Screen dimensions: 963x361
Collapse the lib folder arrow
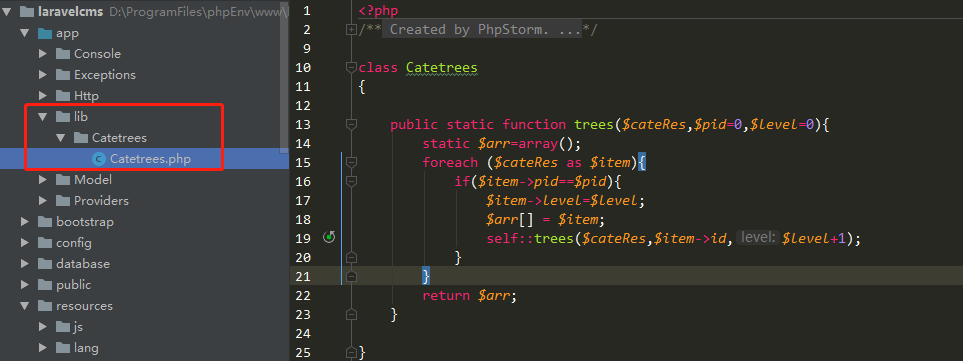click(x=42, y=117)
